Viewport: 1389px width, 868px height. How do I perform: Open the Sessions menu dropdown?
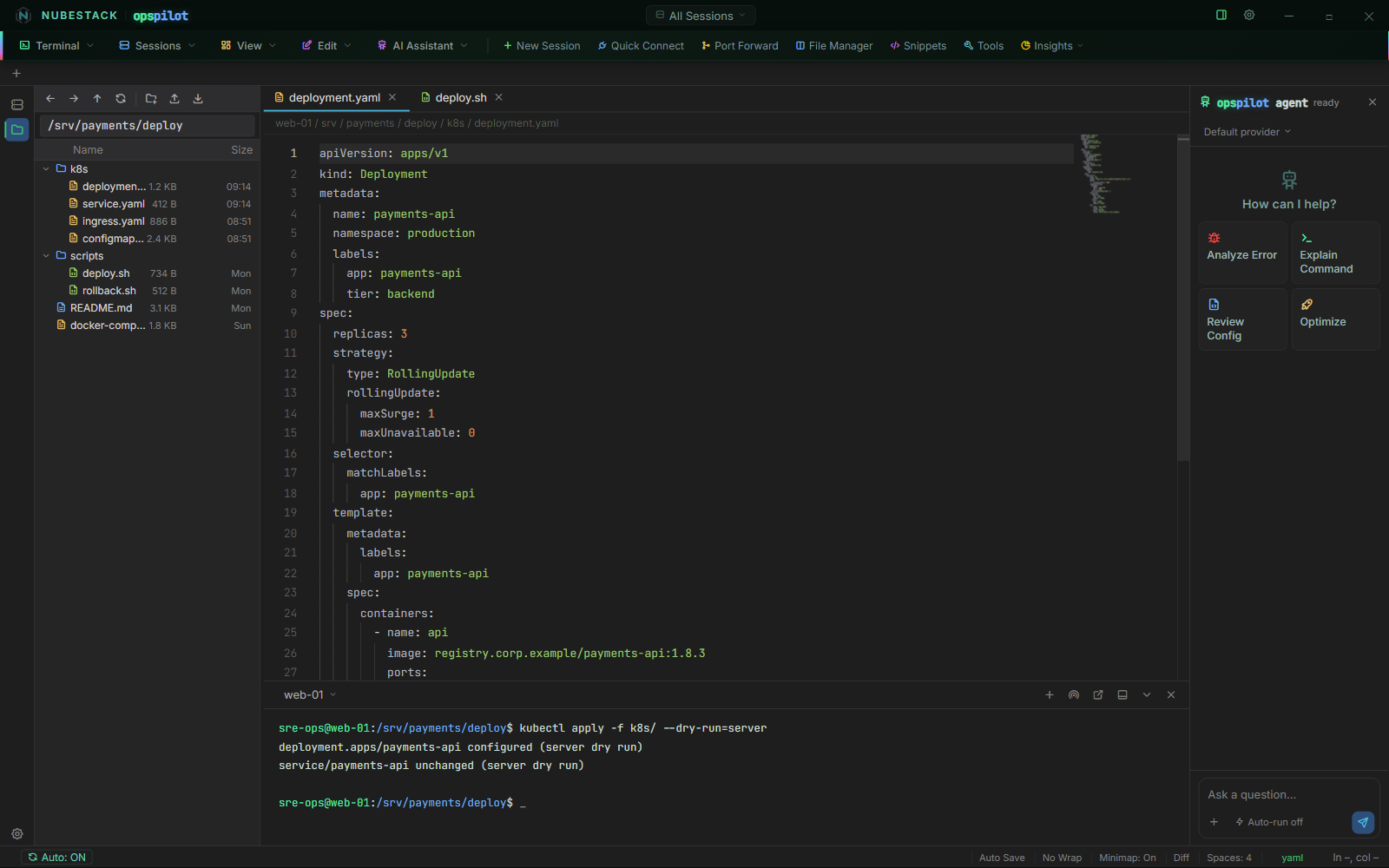coord(157,46)
